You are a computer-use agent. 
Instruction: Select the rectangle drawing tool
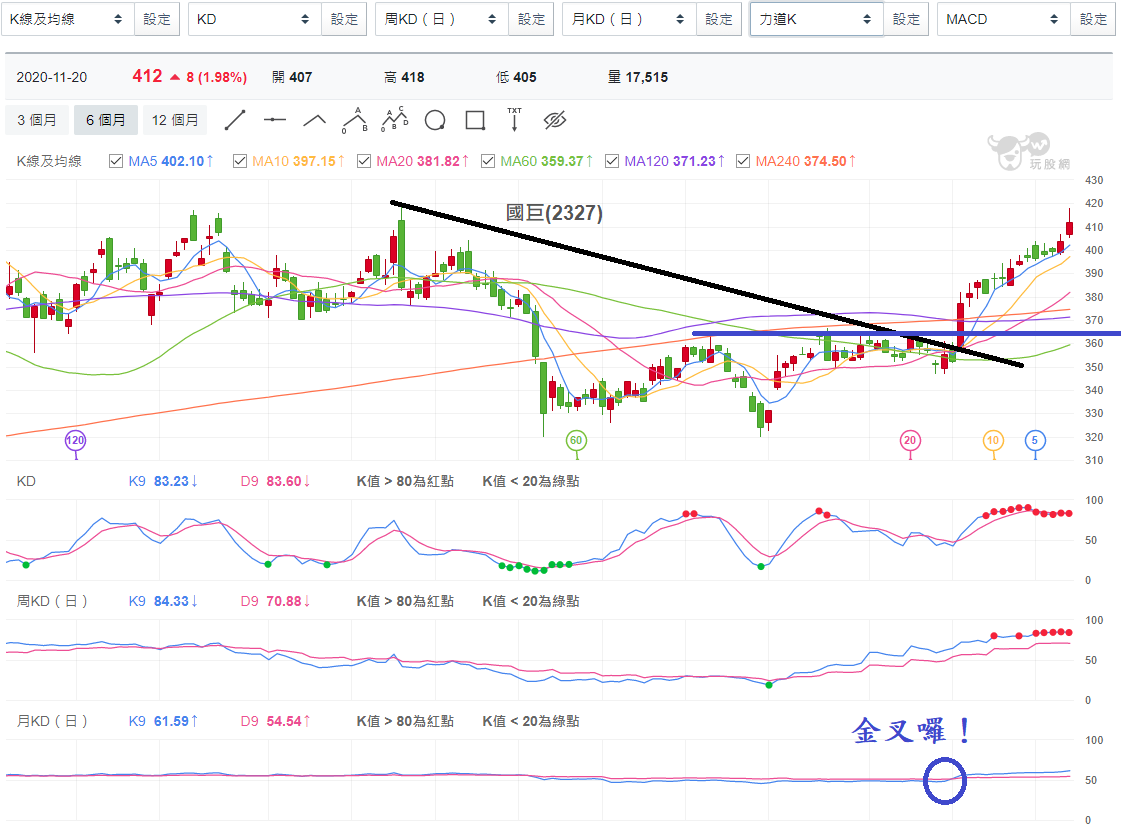pos(475,120)
